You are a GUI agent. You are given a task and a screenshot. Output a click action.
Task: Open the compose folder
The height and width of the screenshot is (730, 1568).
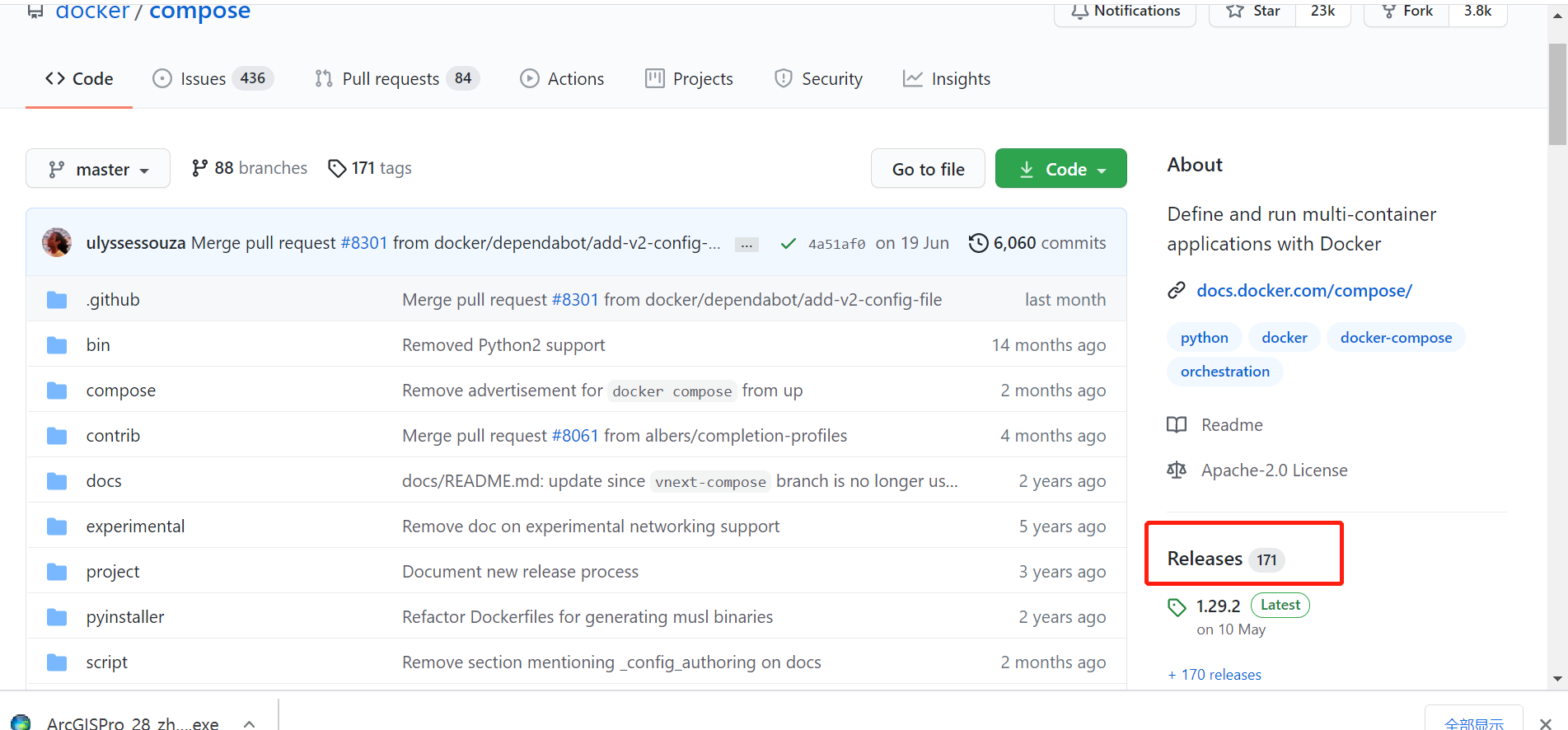click(x=121, y=391)
